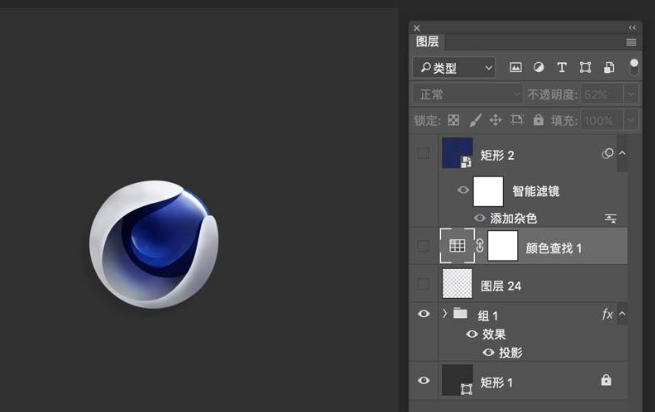Select the 矩形 1 layer name
This screenshot has height=412, width=655.
[496, 383]
